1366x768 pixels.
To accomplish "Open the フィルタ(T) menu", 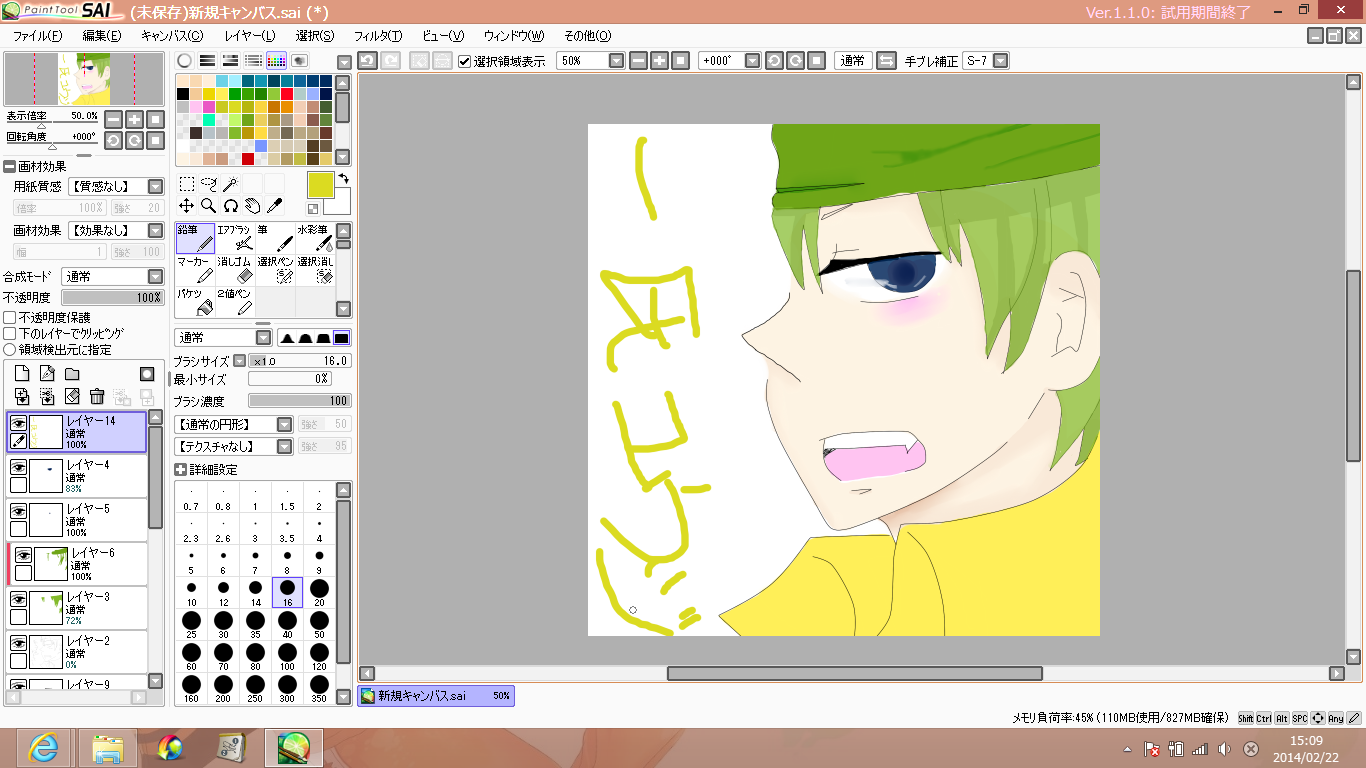I will pos(378,36).
